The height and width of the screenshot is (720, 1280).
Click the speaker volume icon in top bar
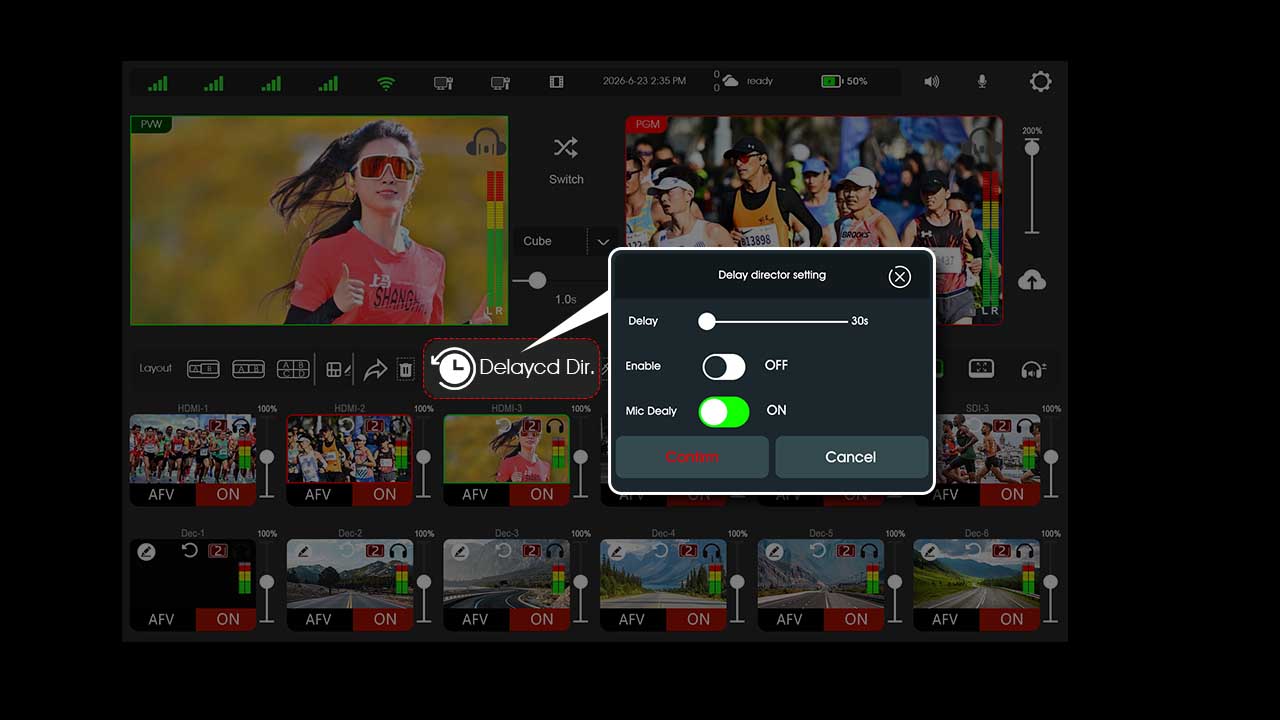point(931,81)
